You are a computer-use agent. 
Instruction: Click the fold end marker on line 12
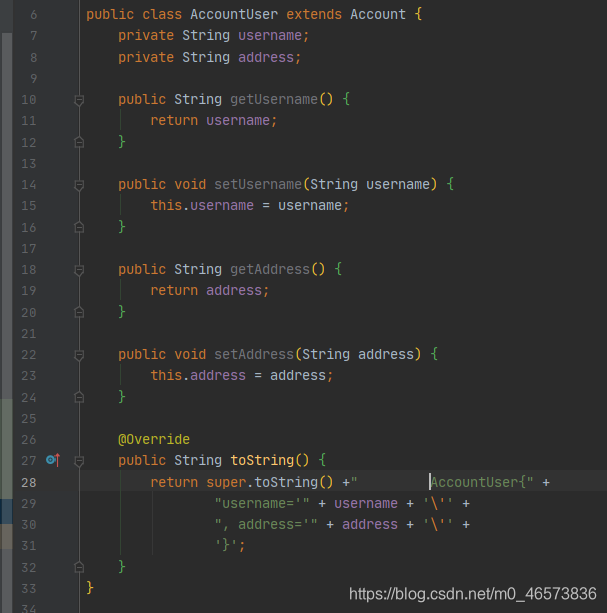point(79,142)
